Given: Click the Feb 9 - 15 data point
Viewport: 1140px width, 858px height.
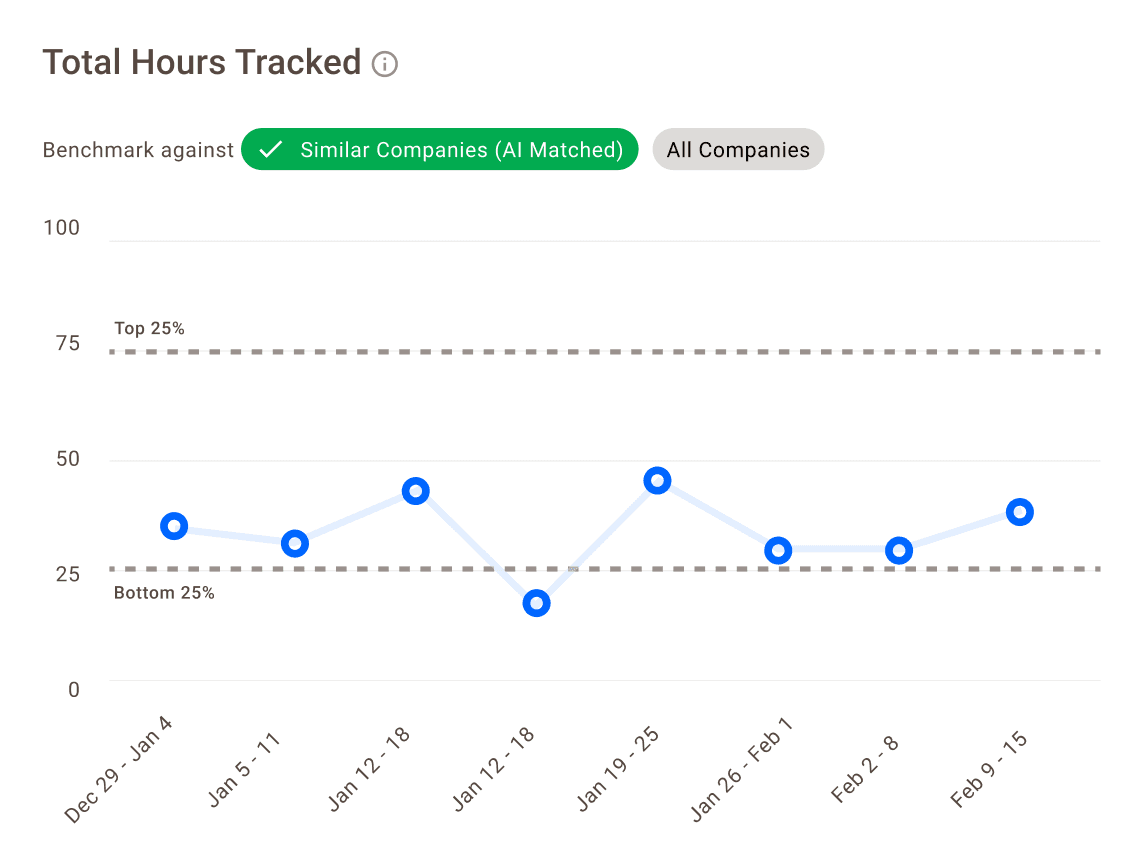Looking at the screenshot, I should (1019, 512).
